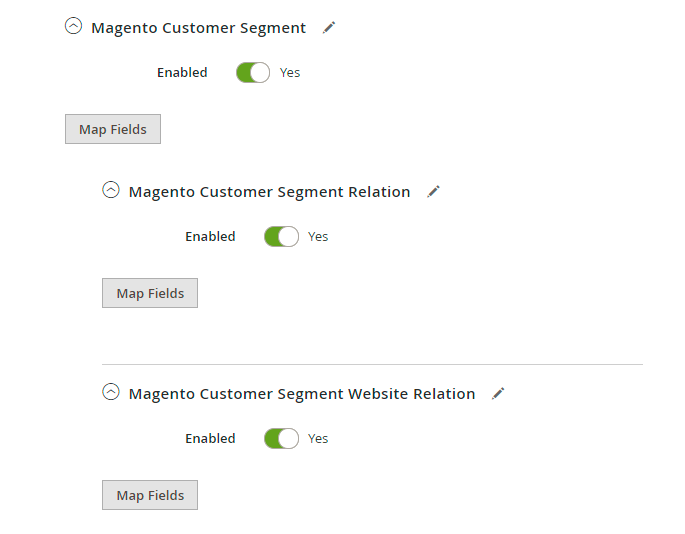
Task: Click Enabled label under Customer Segment Relation
Action: tap(210, 237)
